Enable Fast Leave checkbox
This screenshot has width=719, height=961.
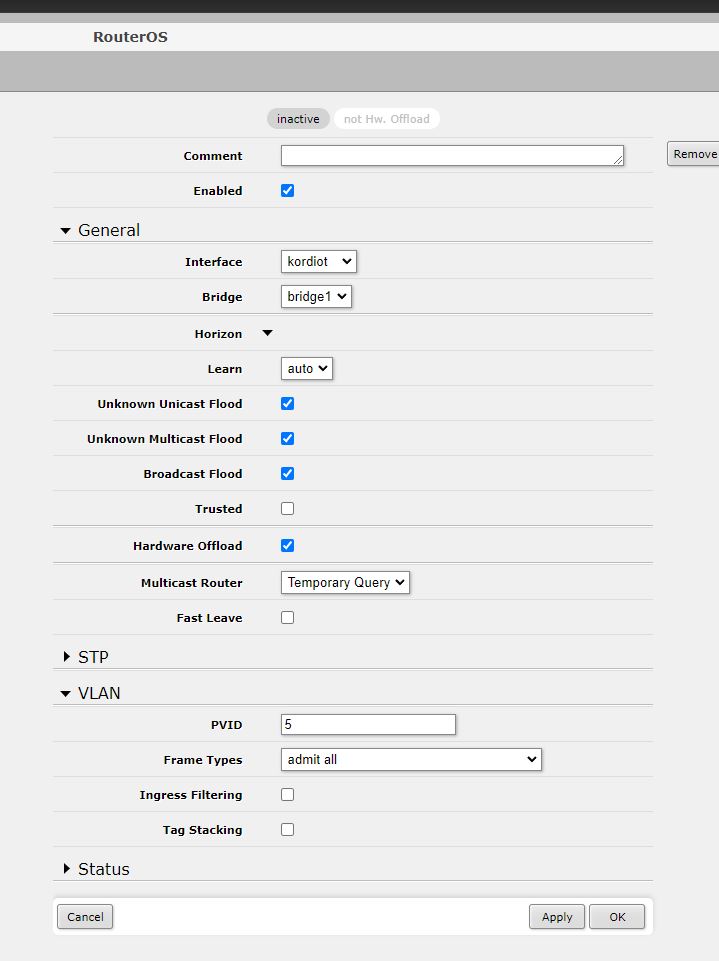pos(288,618)
